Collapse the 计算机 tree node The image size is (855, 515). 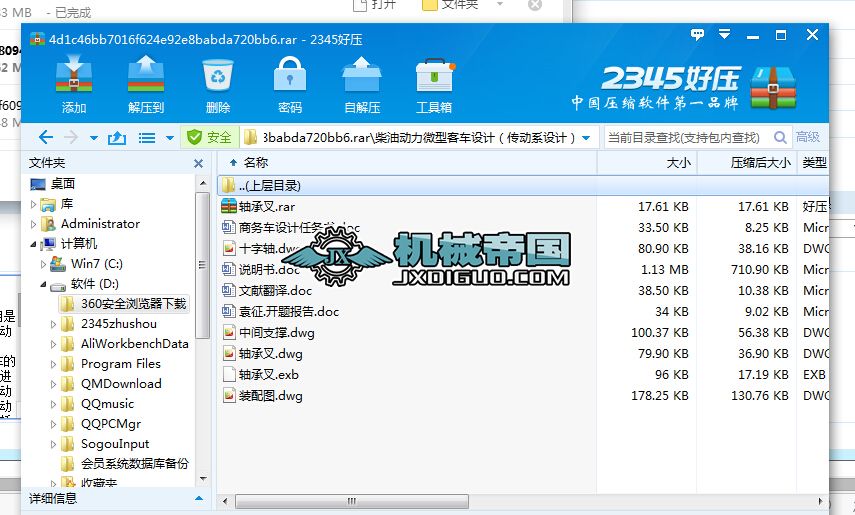point(33,244)
